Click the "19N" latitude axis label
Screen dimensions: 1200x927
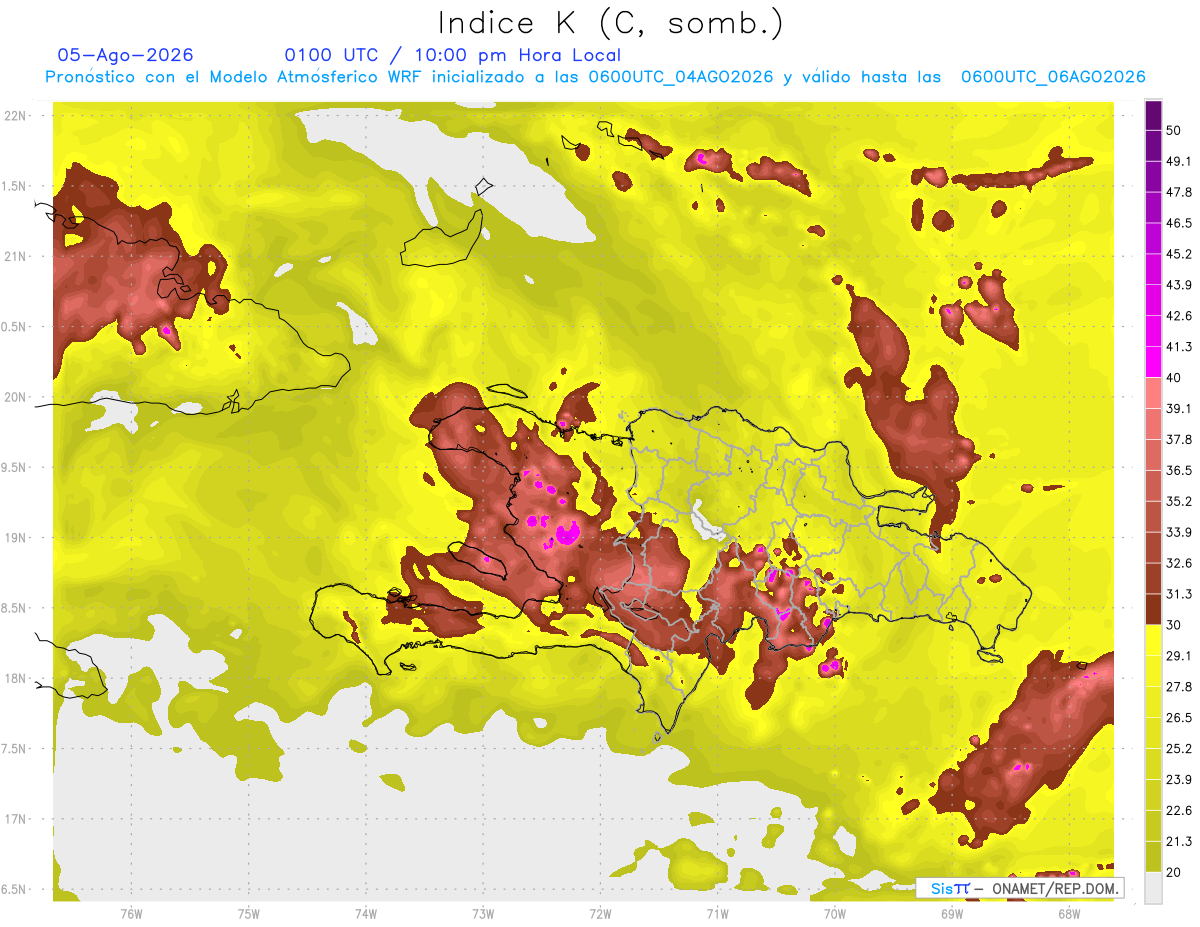pos(17,537)
